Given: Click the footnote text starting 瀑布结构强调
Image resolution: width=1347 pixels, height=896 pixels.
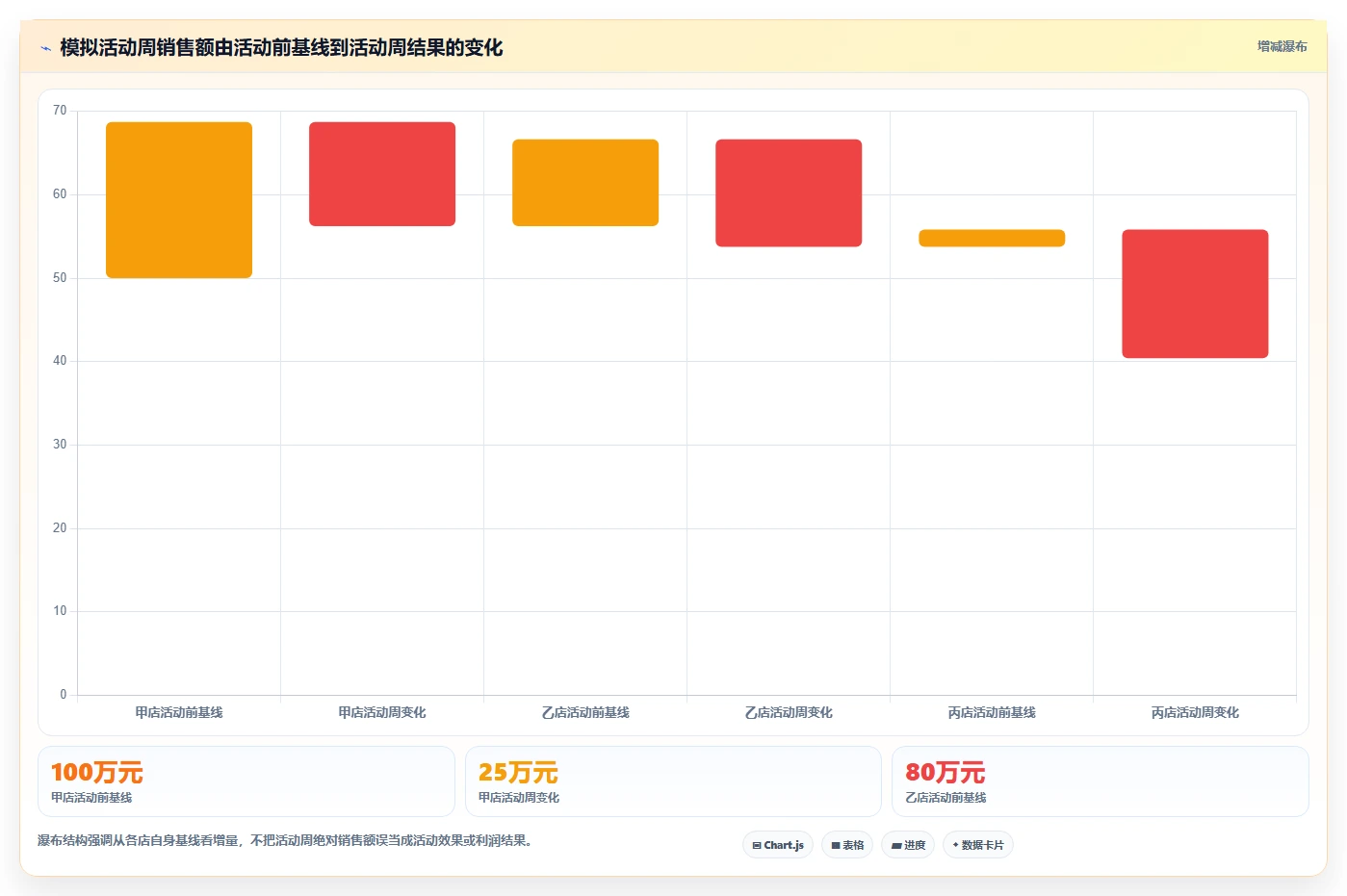Looking at the screenshot, I should click(x=285, y=840).
